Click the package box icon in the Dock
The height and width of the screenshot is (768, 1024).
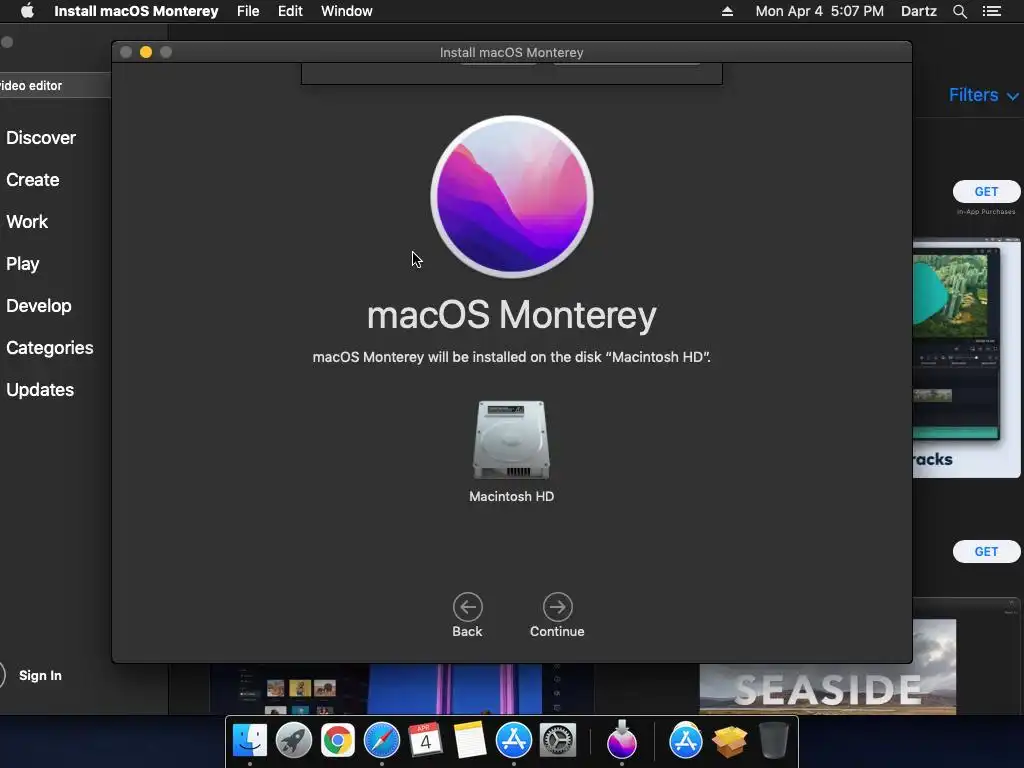coord(729,740)
